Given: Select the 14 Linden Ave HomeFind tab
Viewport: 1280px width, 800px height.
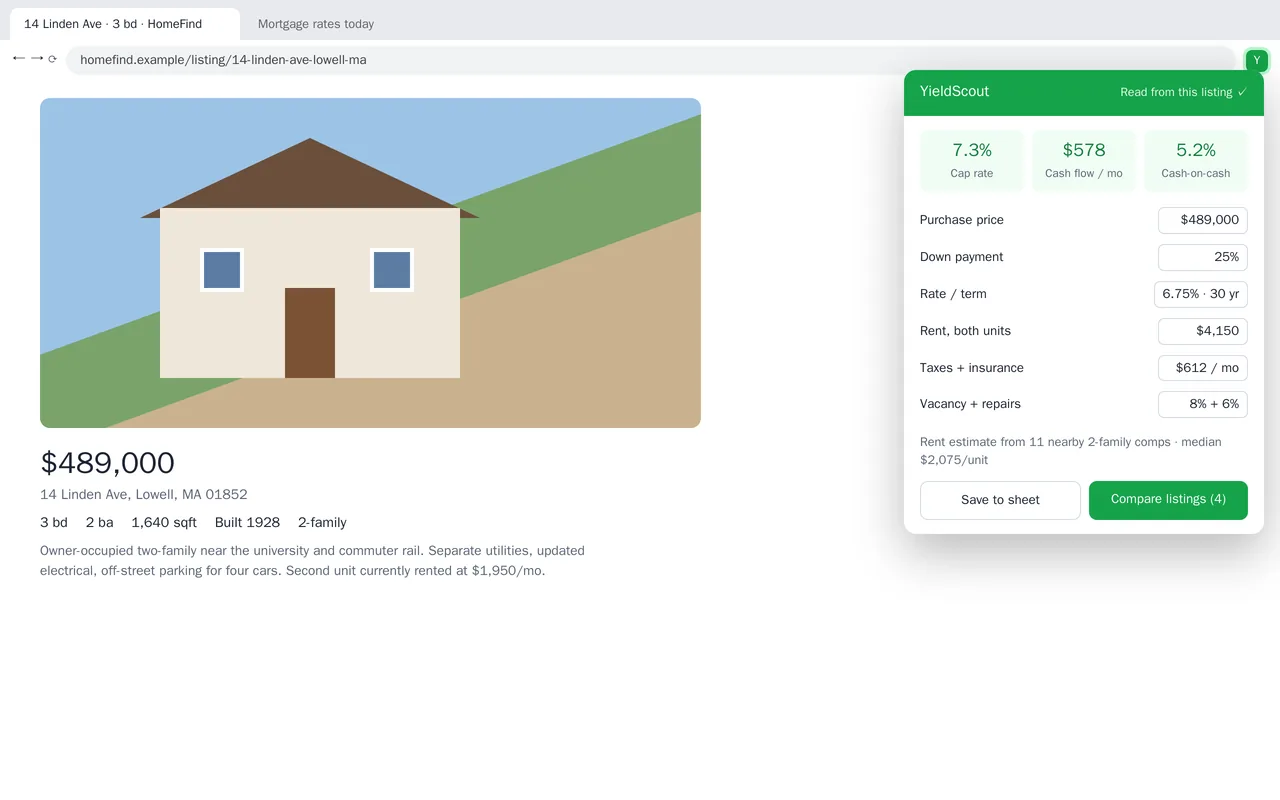Looking at the screenshot, I should pos(125,24).
